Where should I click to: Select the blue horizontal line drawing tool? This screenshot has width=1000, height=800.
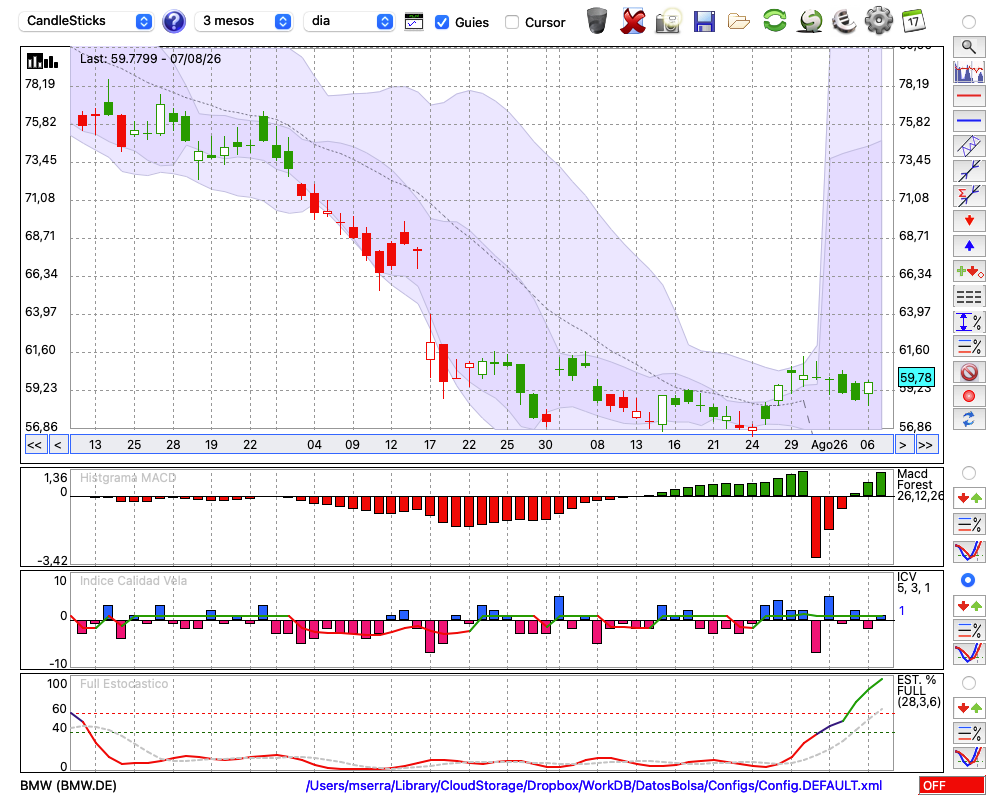pos(969,121)
